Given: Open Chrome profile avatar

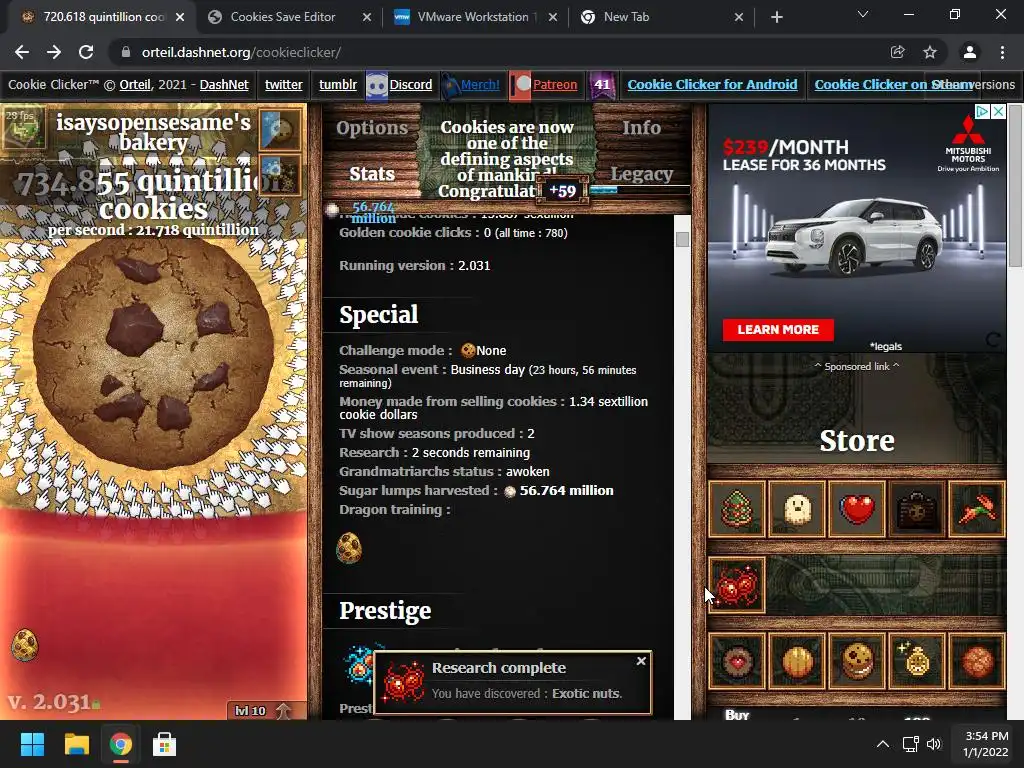Looking at the screenshot, I should tap(970, 52).
